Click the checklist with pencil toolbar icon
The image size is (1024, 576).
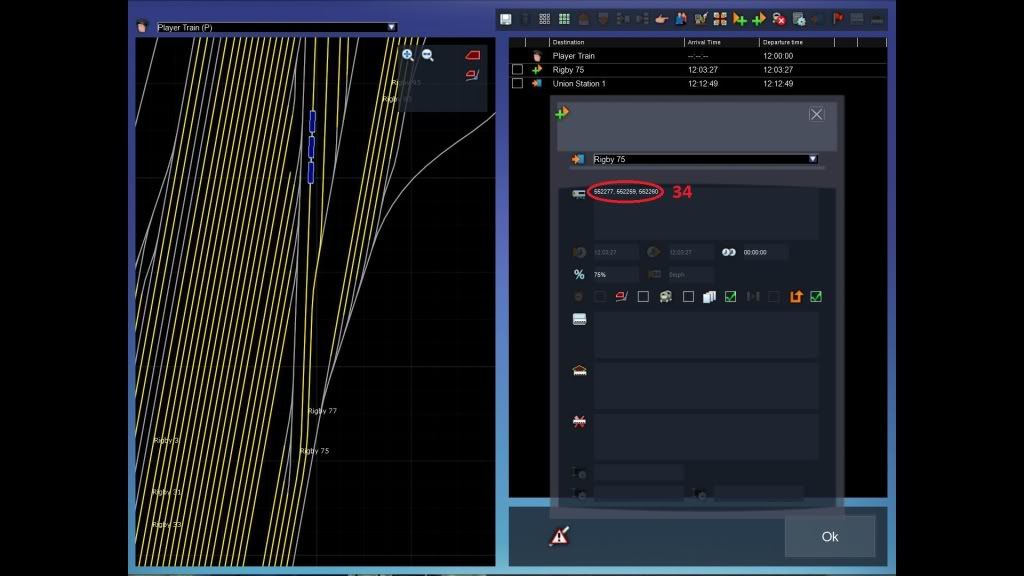[701, 19]
